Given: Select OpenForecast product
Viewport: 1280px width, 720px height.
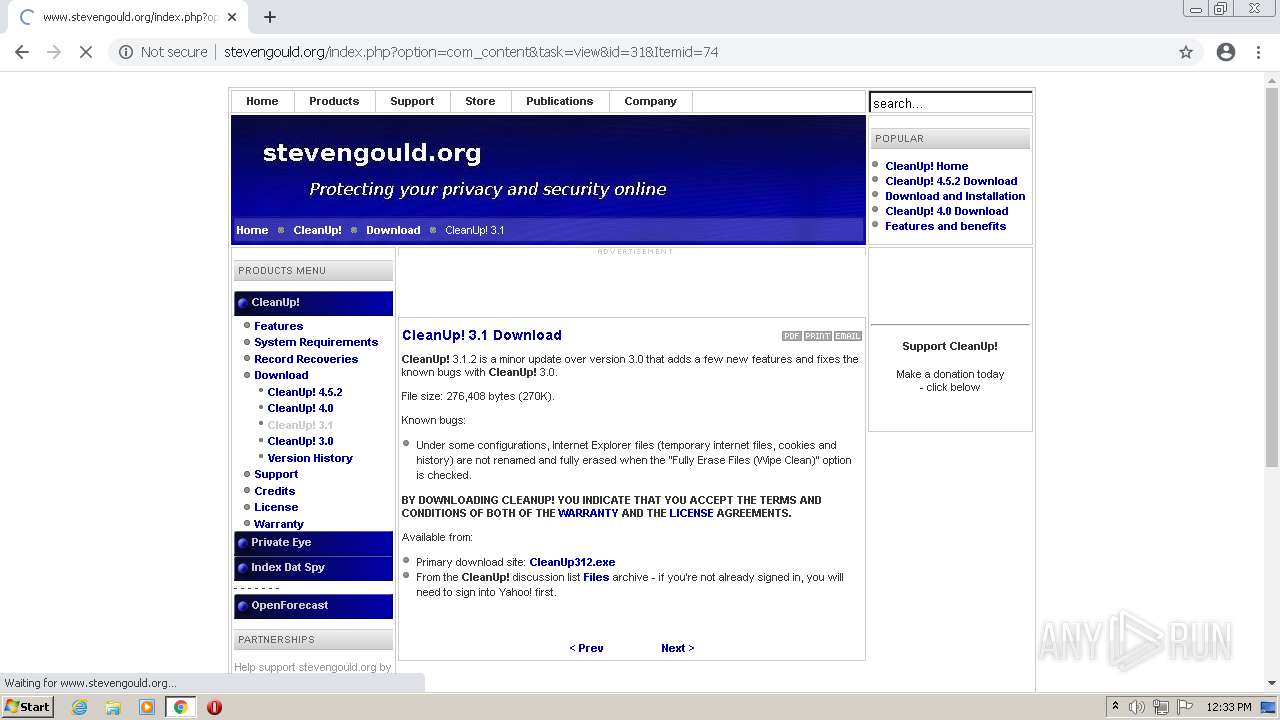Looking at the screenshot, I should [313, 606].
